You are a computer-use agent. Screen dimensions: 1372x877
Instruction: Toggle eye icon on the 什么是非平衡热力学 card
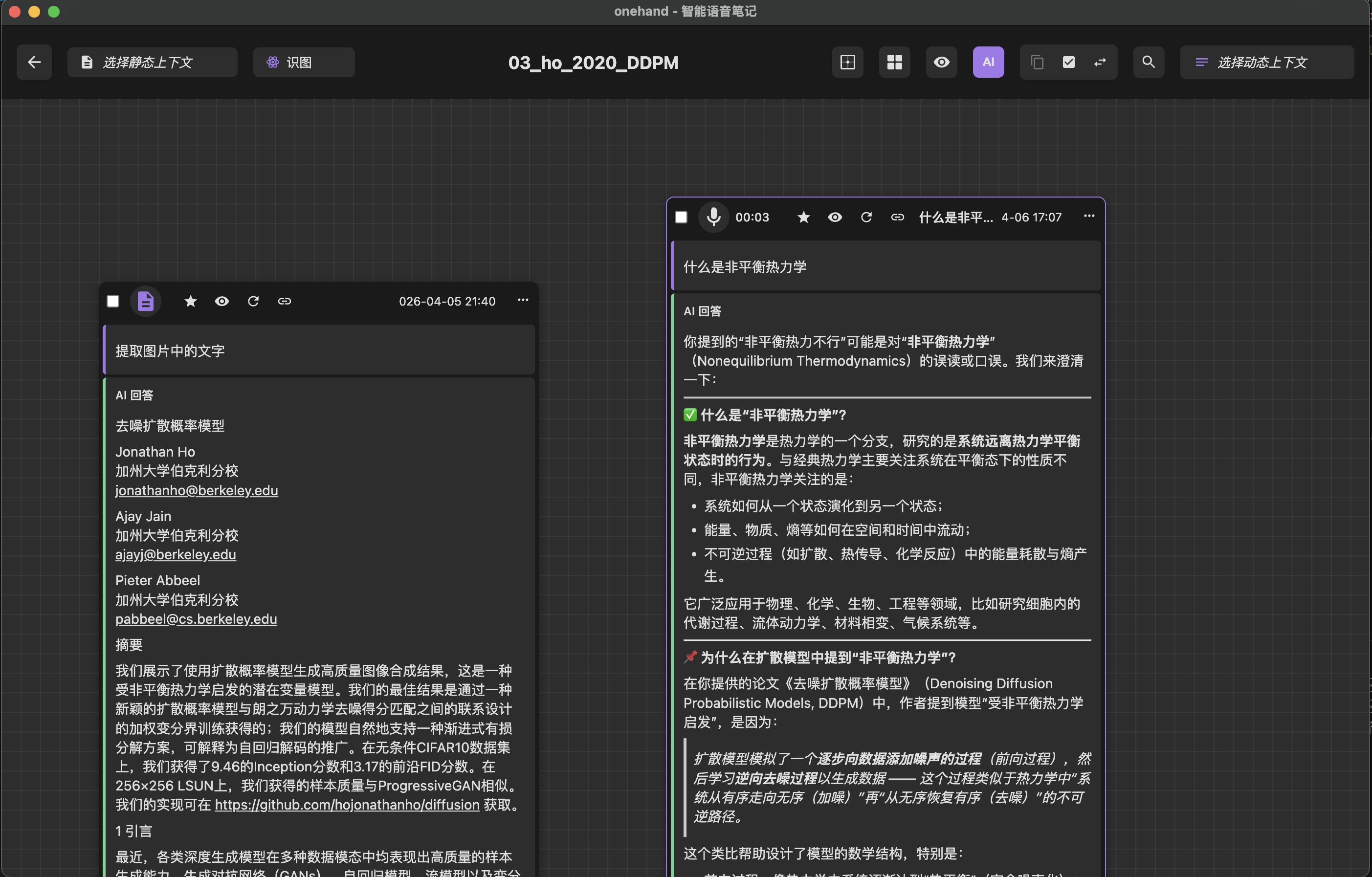click(x=835, y=217)
